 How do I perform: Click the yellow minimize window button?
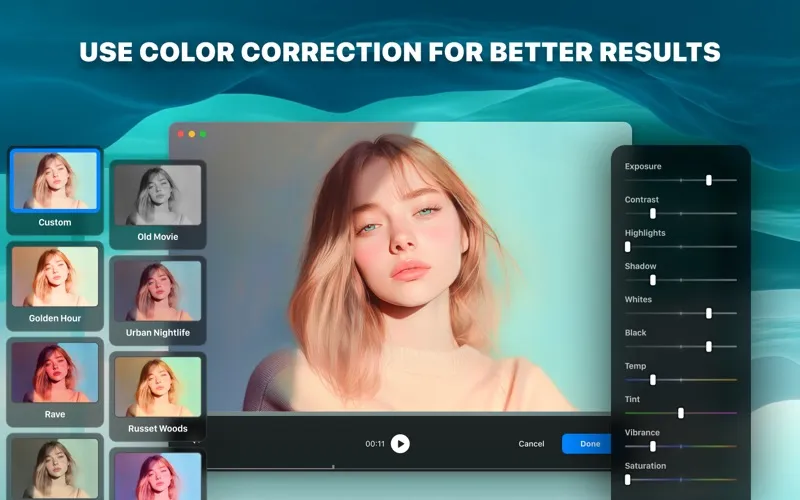192,134
